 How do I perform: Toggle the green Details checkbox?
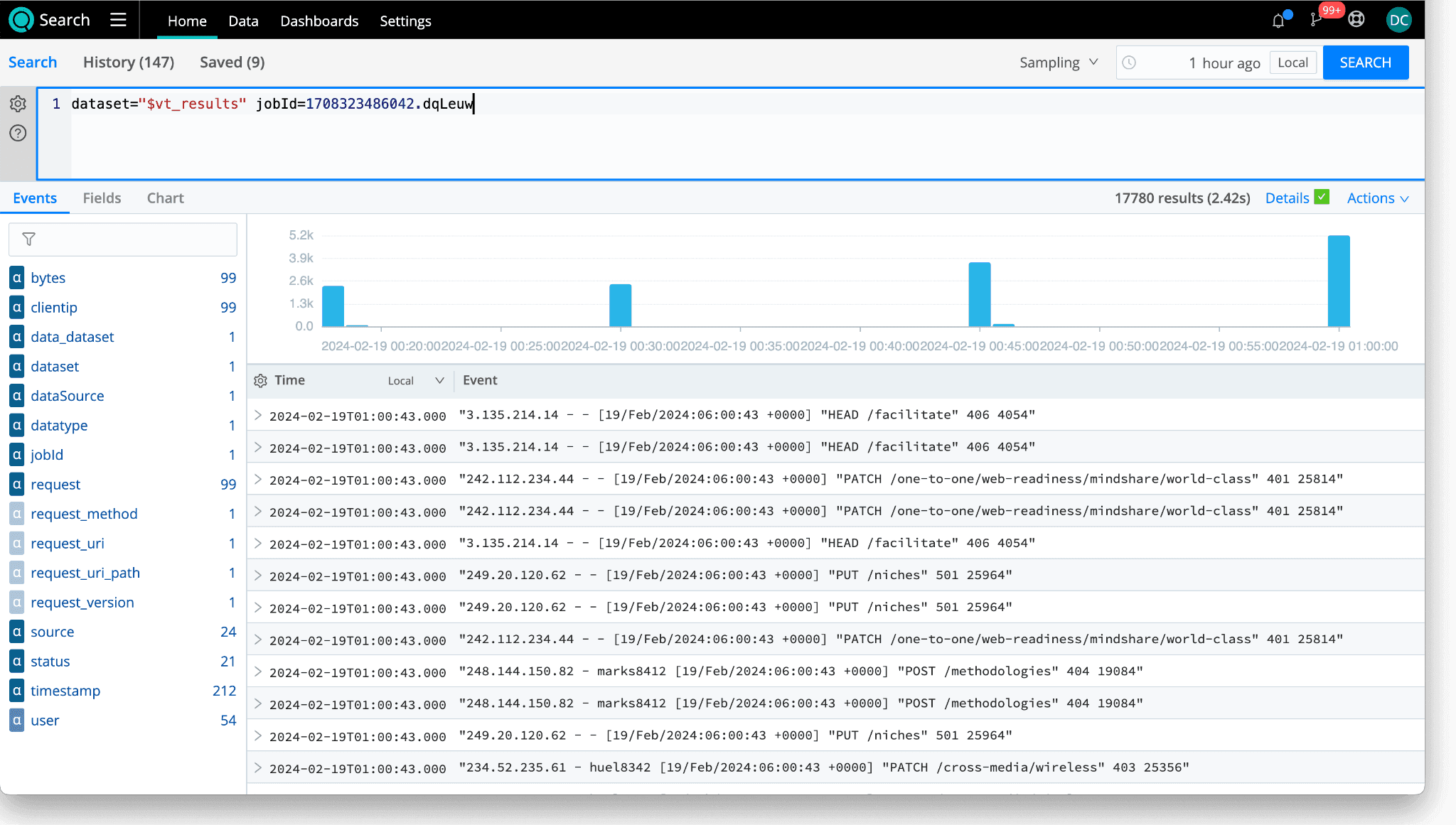click(x=1322, y=198)
